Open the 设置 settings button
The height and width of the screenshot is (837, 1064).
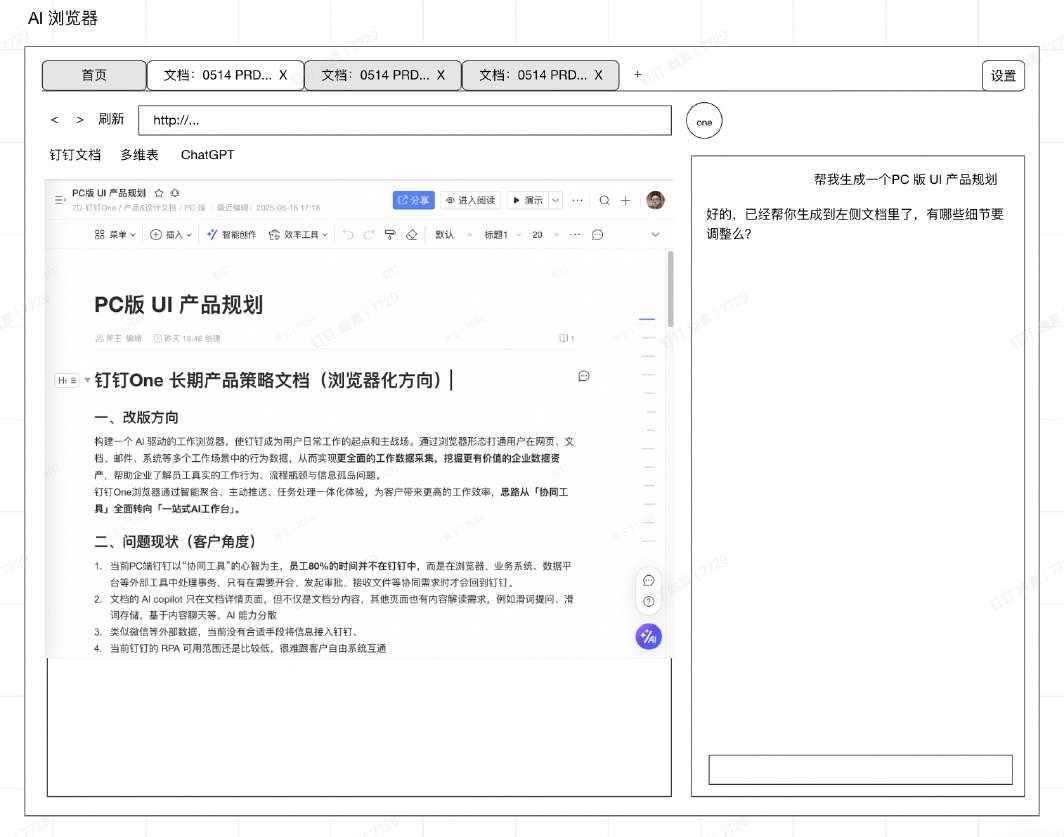pyautogui.click(x=1003, y=75)
